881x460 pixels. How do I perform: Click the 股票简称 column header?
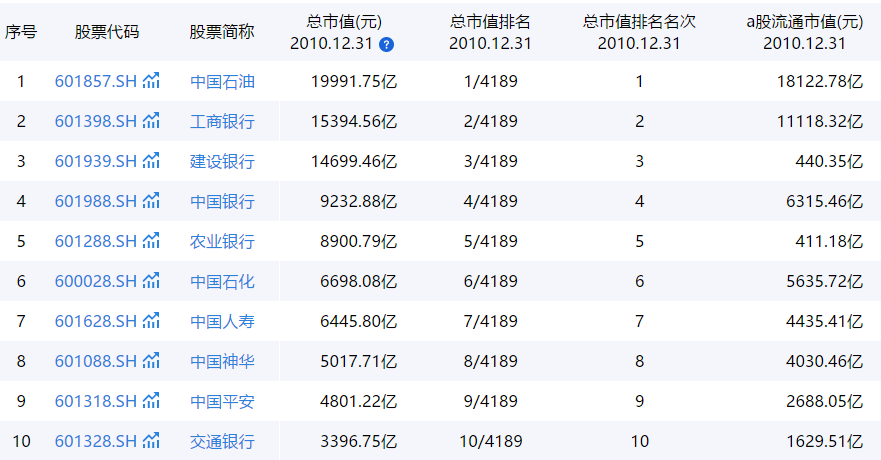222,32
